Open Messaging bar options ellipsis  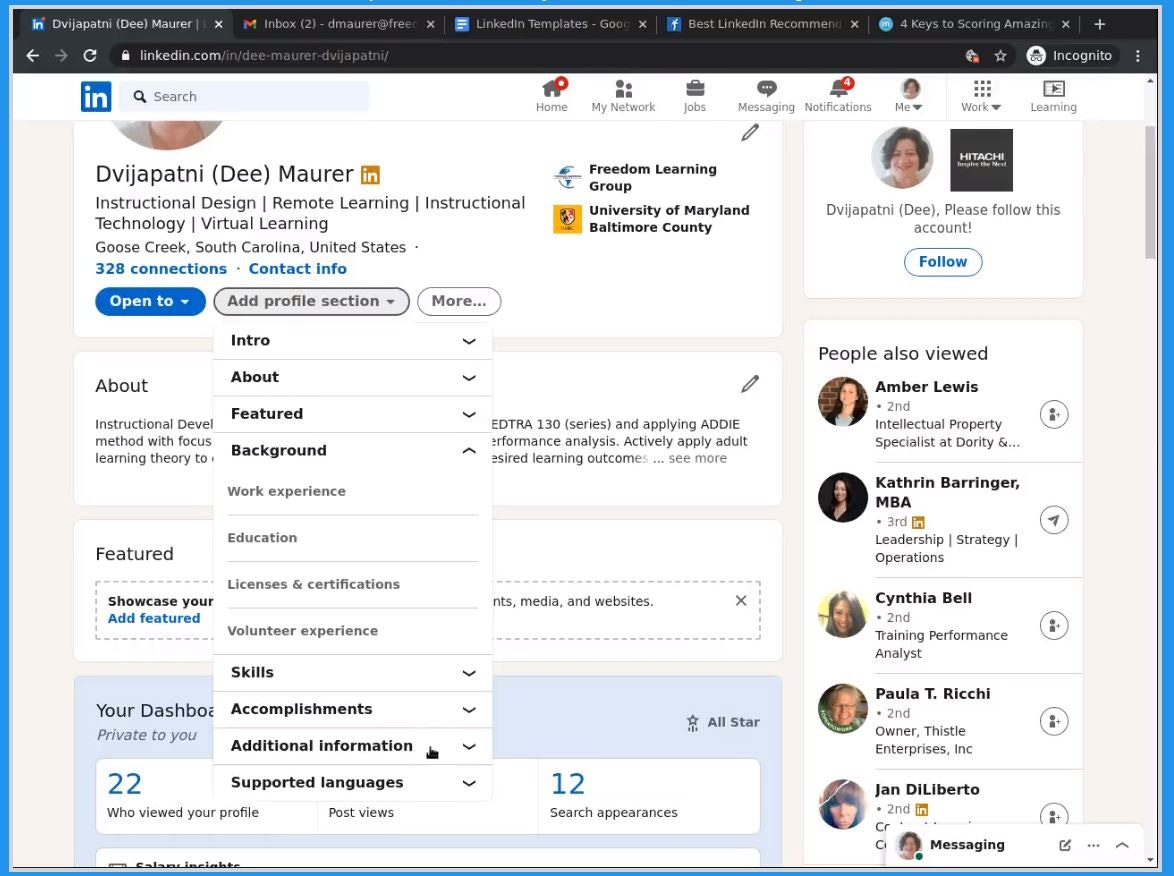(x=1093, y=845)
